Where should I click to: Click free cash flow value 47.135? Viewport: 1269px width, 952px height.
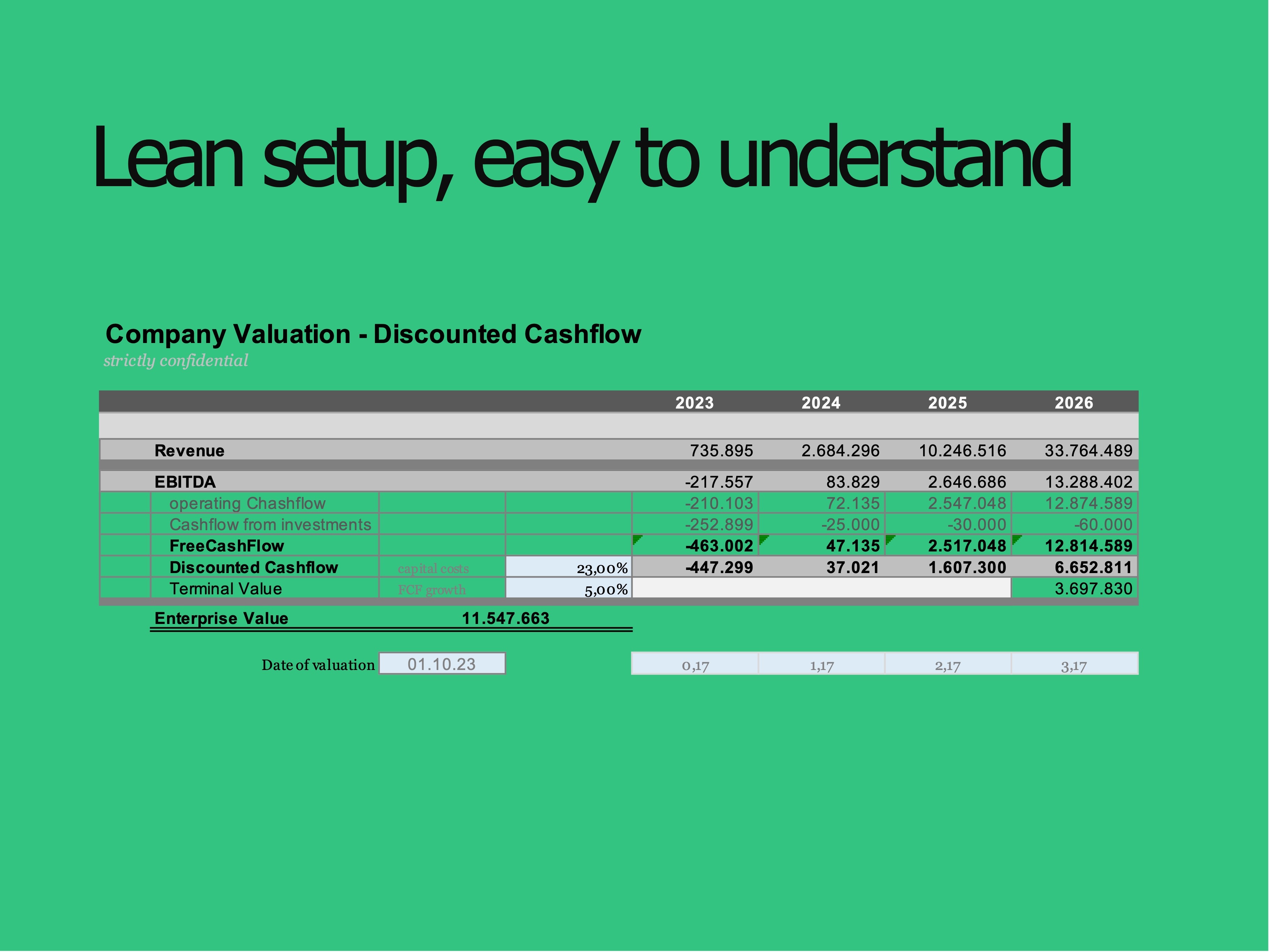click(x=853, y=546)
